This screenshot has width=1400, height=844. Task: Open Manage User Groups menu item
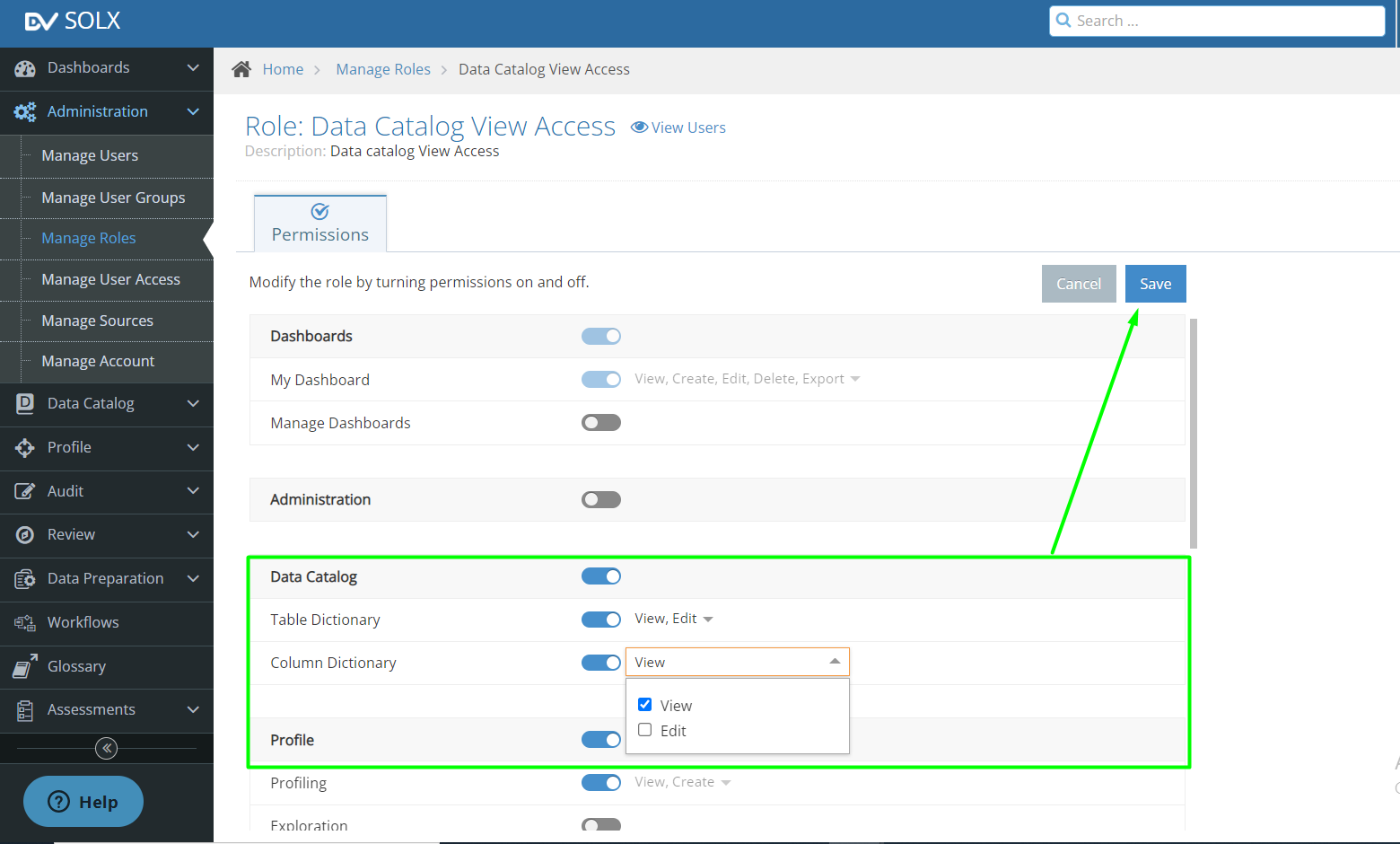(113, 198)
